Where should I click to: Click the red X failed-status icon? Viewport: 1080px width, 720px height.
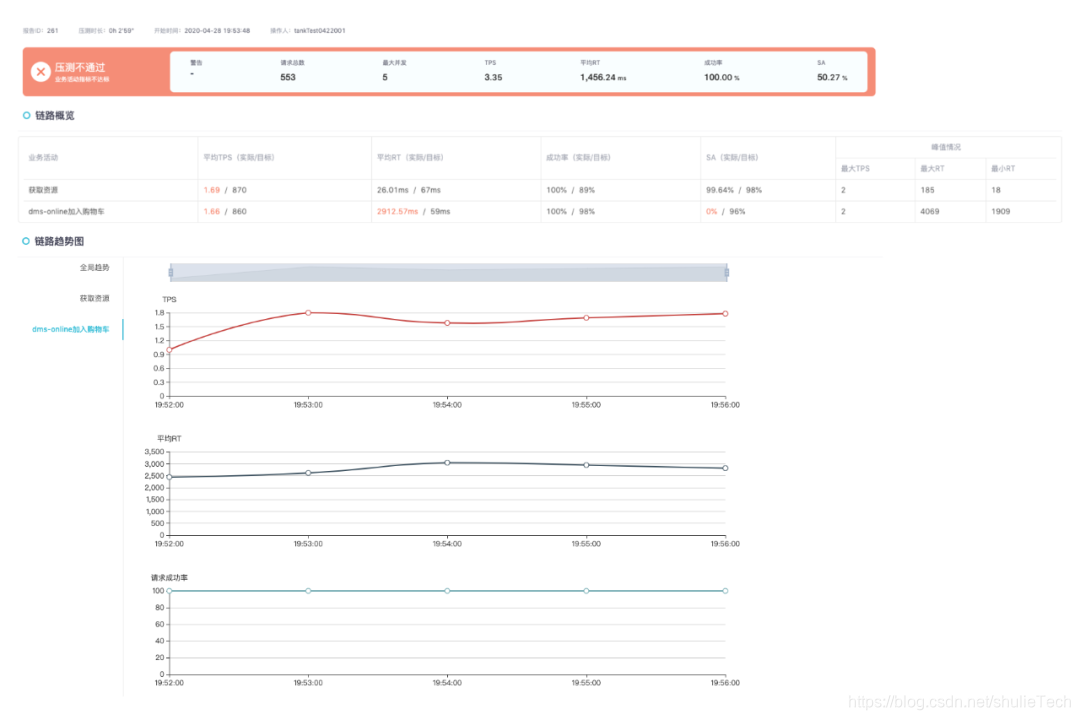click(x=41, y=72)
